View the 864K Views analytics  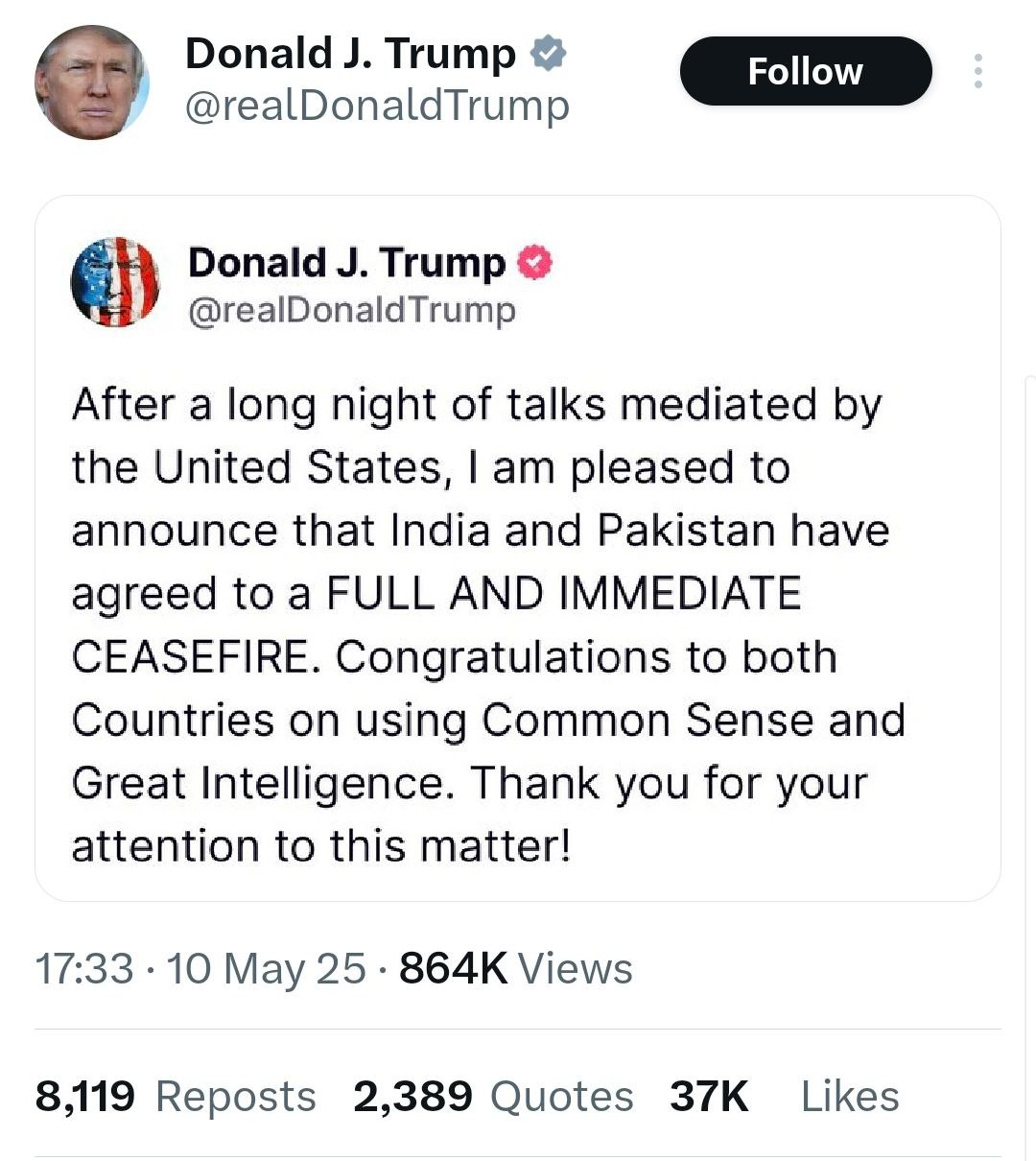[515, 968]
